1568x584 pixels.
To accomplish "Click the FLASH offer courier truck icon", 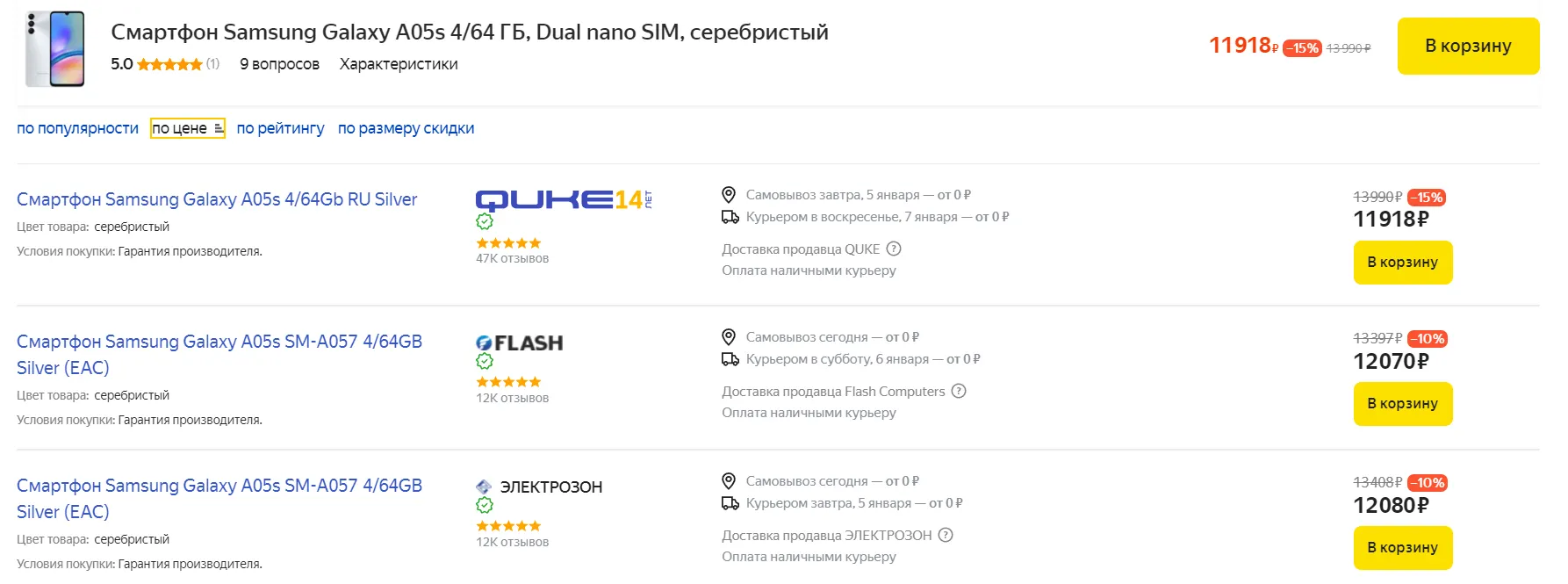I will pyautogui.click(x=730, y=359).
